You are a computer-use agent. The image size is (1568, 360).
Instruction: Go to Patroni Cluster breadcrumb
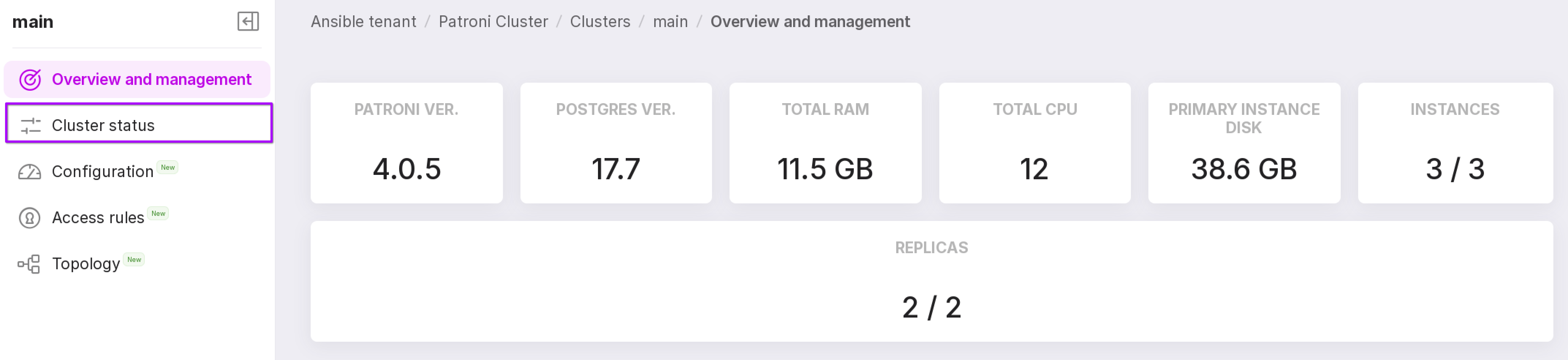pyautogui.click(x=493, y=22)
